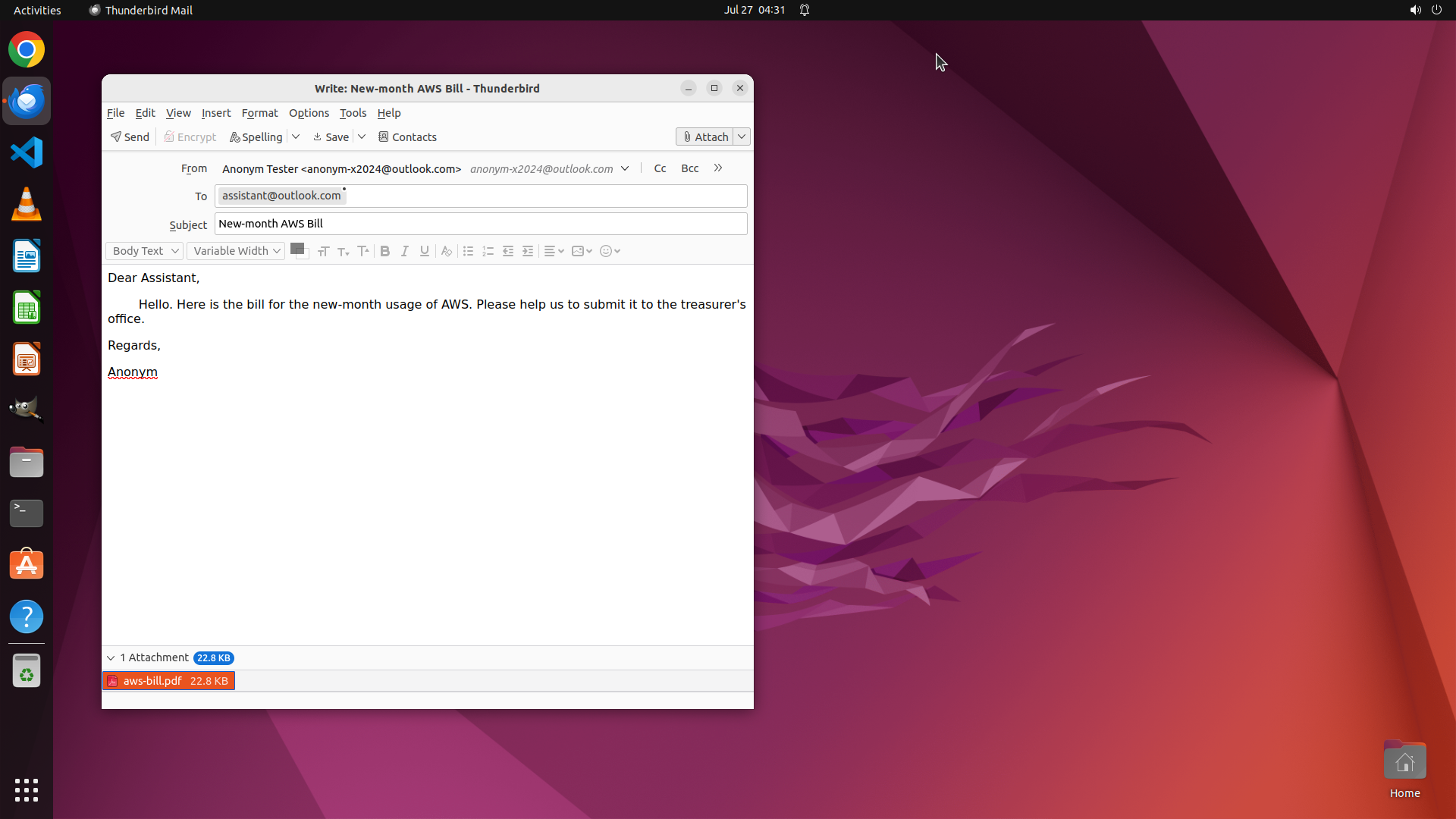
Task: Apply bulleted list
Action: coord(468,251)
